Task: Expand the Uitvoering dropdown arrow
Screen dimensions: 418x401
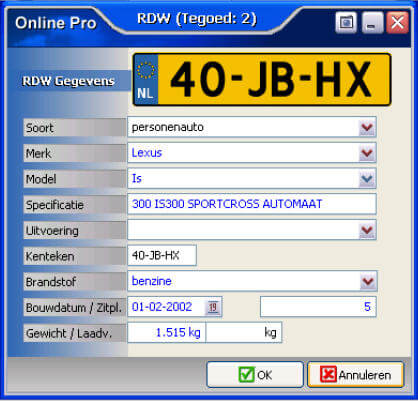Action: (x=367, y=230)
